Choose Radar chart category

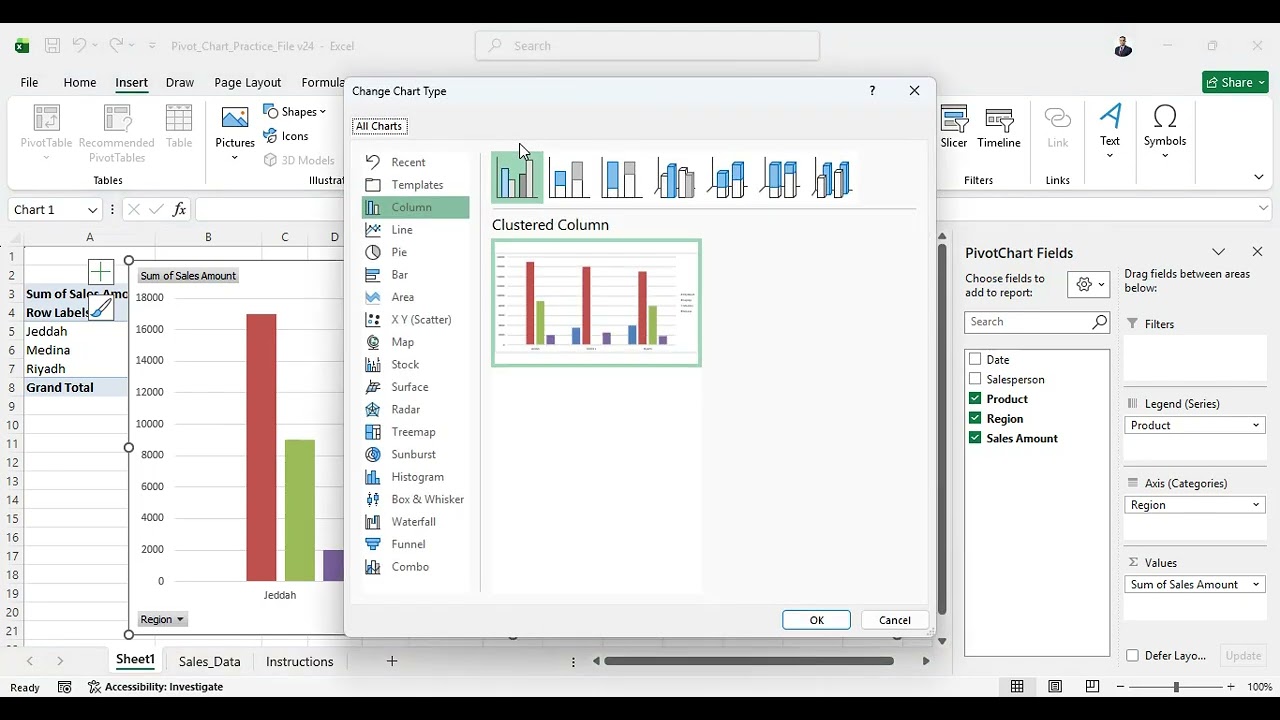tap(415, 410)
